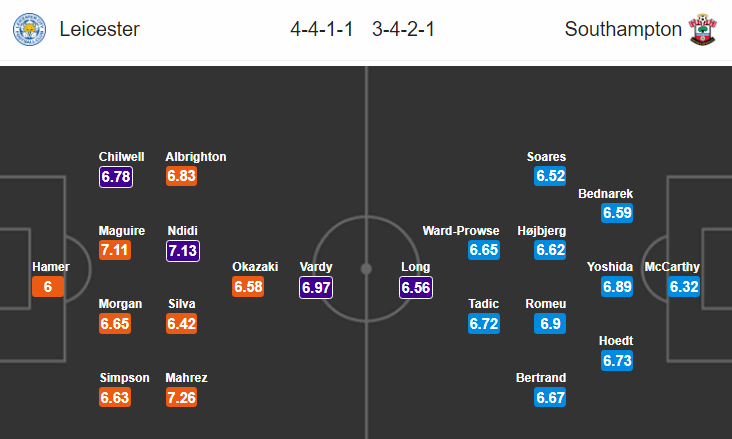Open the Southampton team name link
The image size is (732, 439).
coord(623,29)
